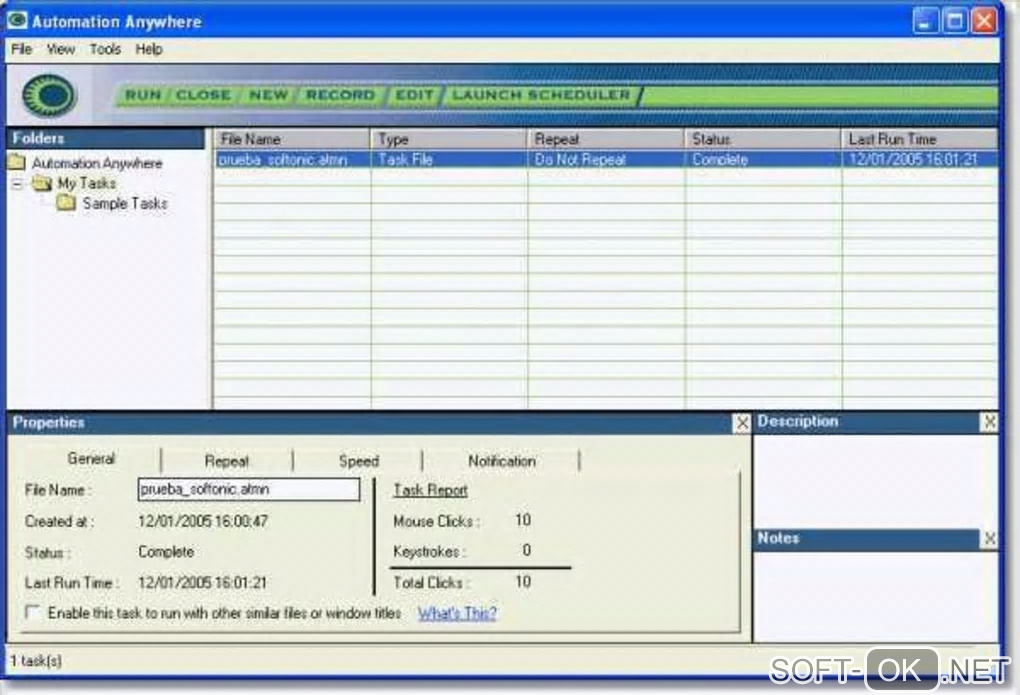Click the EDIT toolbar button
1020x695 pixels.
414,96
